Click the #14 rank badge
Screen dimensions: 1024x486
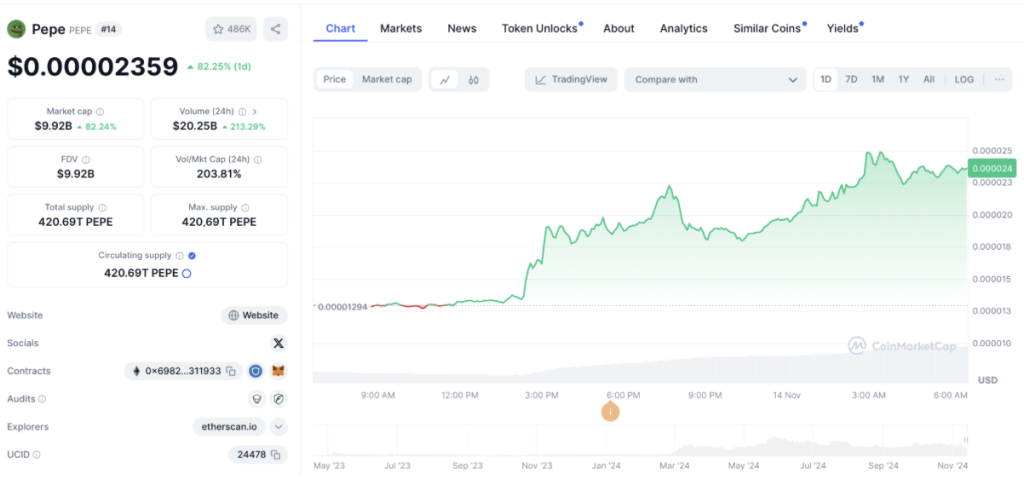click(x=108, y=29)
